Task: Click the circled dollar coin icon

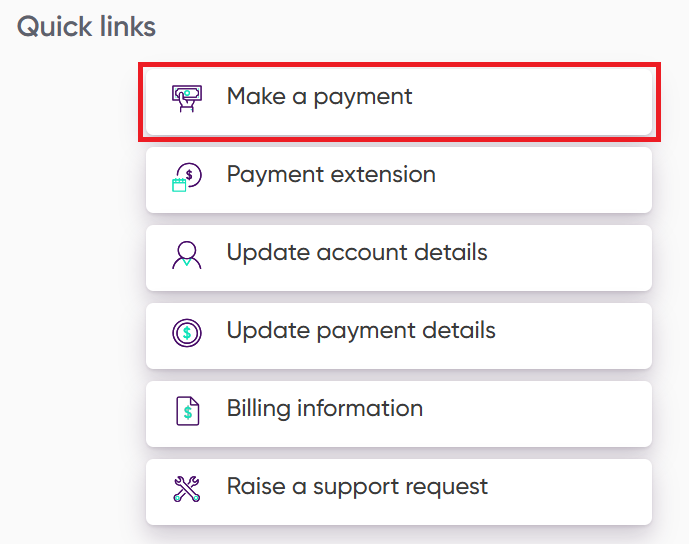Action: [186, 333]
